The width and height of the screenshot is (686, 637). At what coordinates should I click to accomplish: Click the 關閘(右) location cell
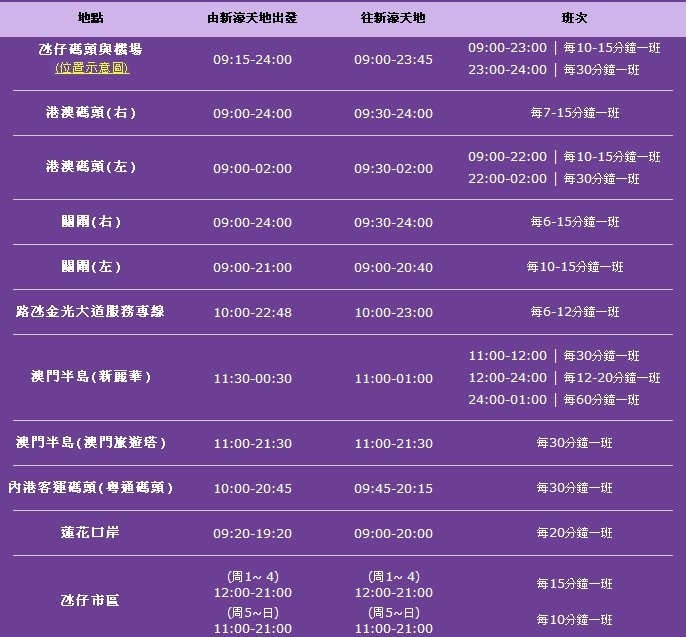point(91,222)
